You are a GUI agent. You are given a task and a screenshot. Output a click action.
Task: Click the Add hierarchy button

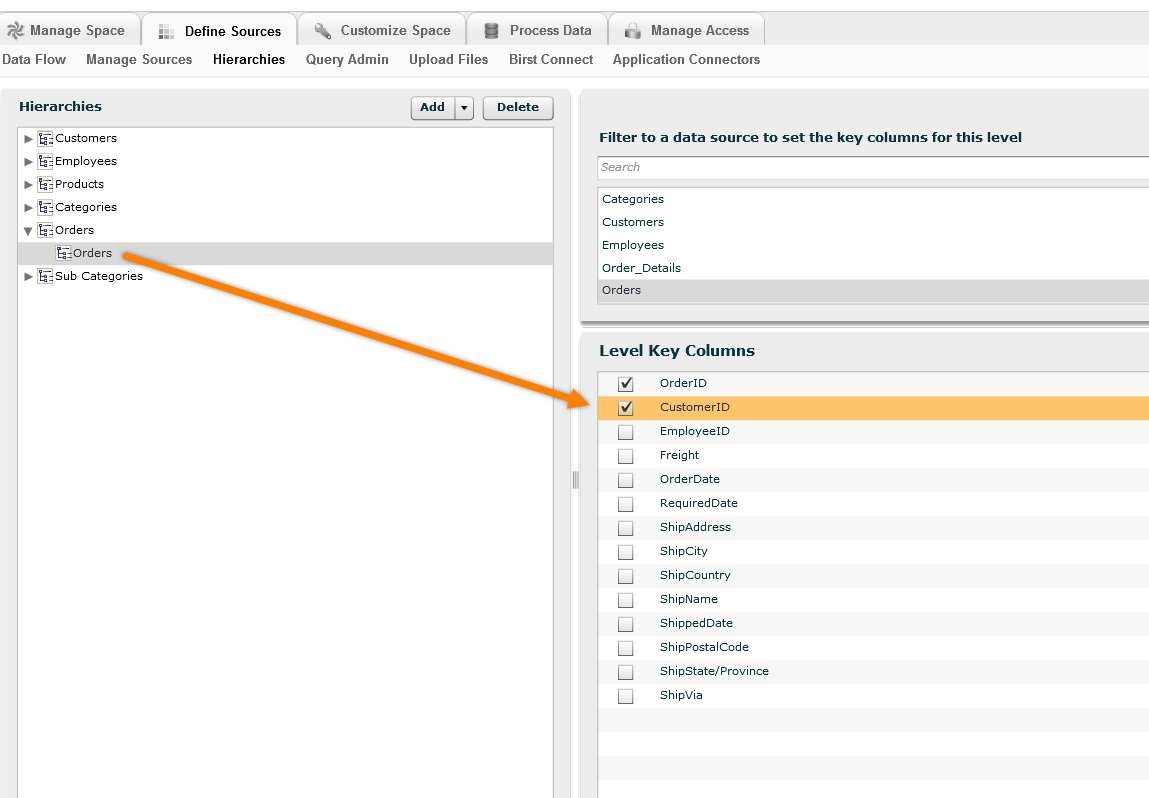[x=433, y=108]
